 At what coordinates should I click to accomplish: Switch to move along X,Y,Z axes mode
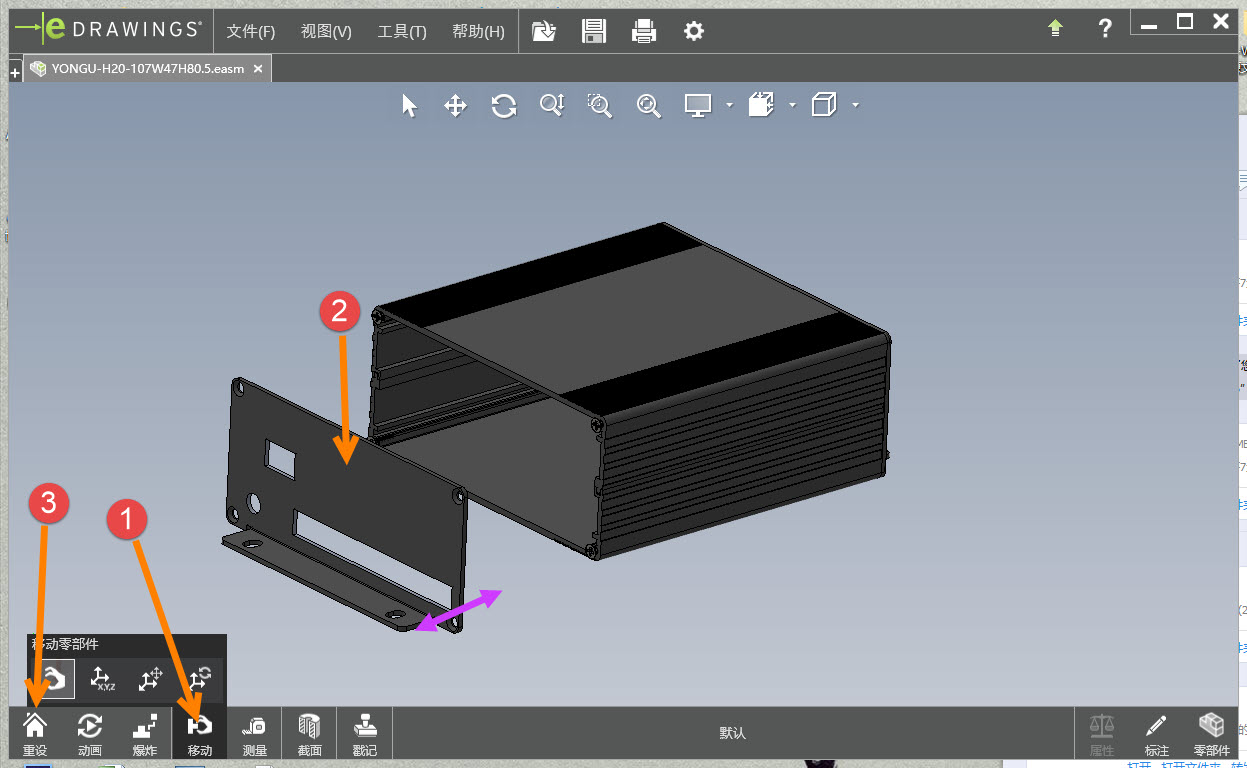point(102,679)
